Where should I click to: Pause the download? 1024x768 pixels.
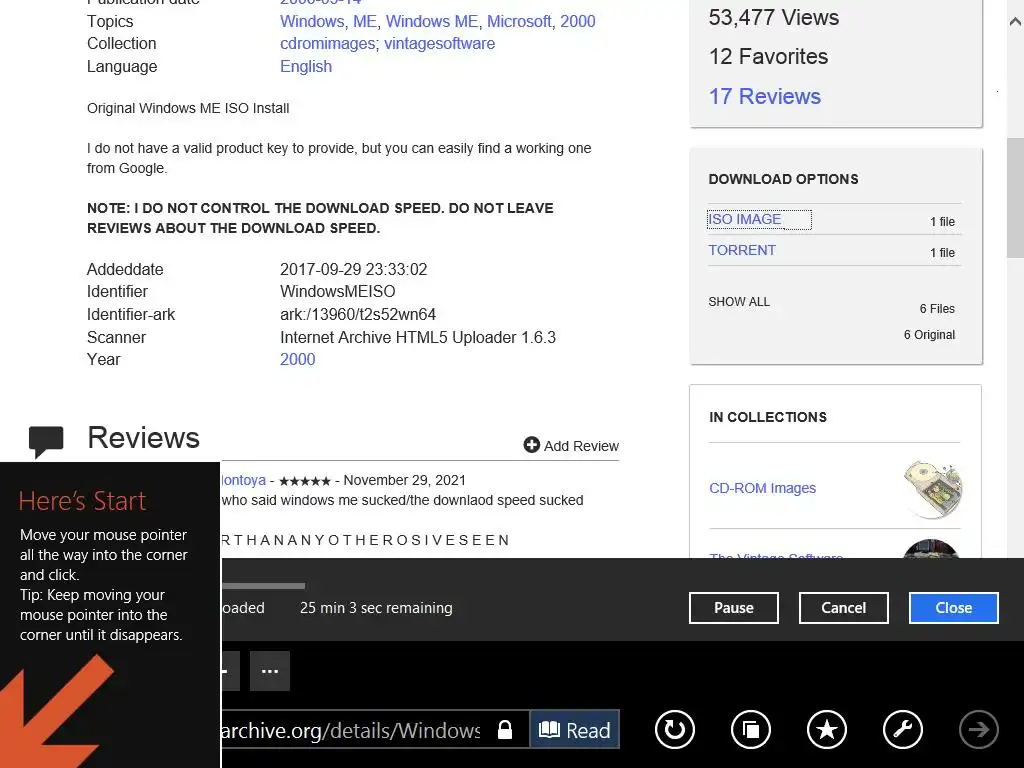(733, 608)
